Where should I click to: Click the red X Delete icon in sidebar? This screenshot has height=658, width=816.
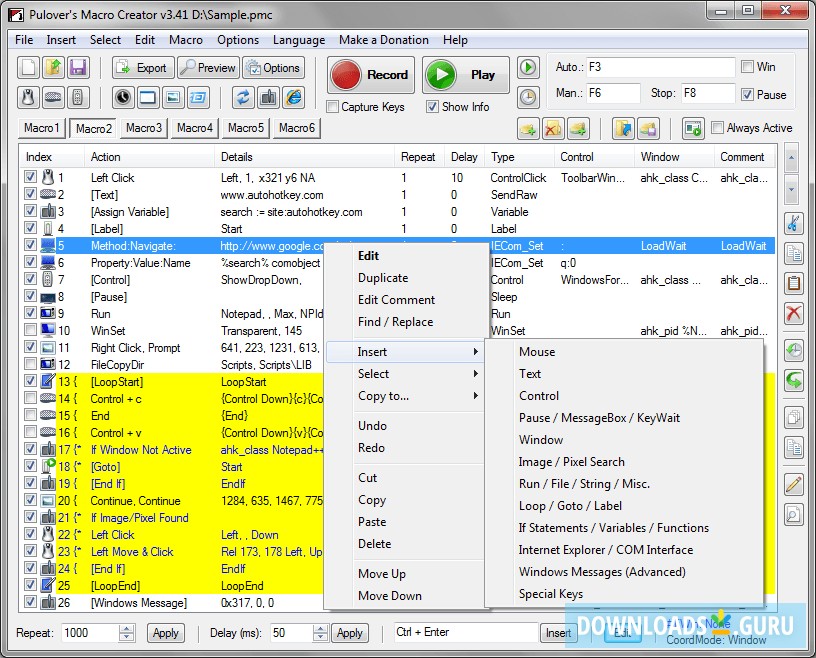click(794, 313)
